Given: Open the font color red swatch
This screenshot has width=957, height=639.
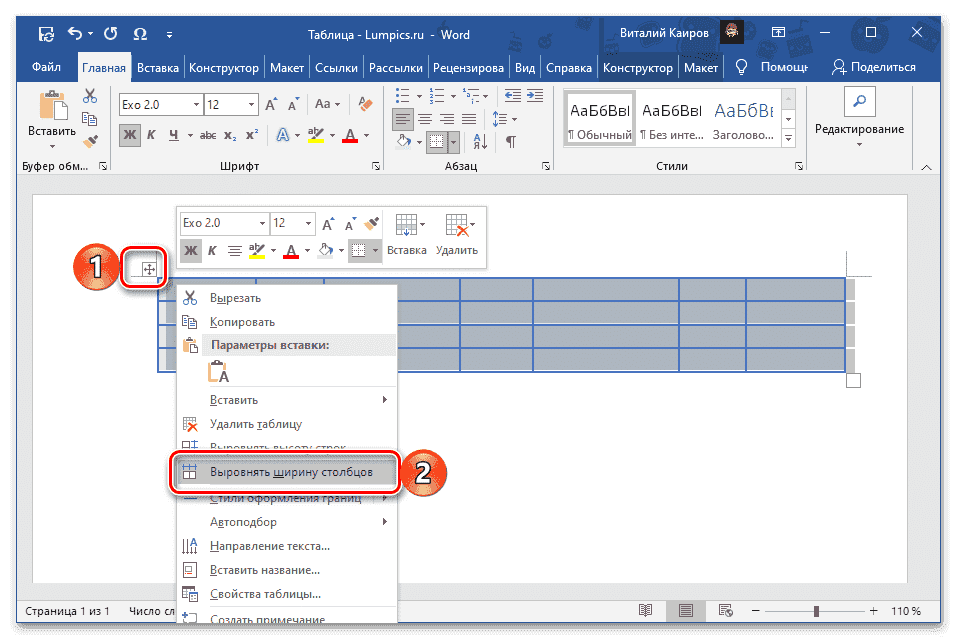Looking at the screenshot, I should [349, 135].
